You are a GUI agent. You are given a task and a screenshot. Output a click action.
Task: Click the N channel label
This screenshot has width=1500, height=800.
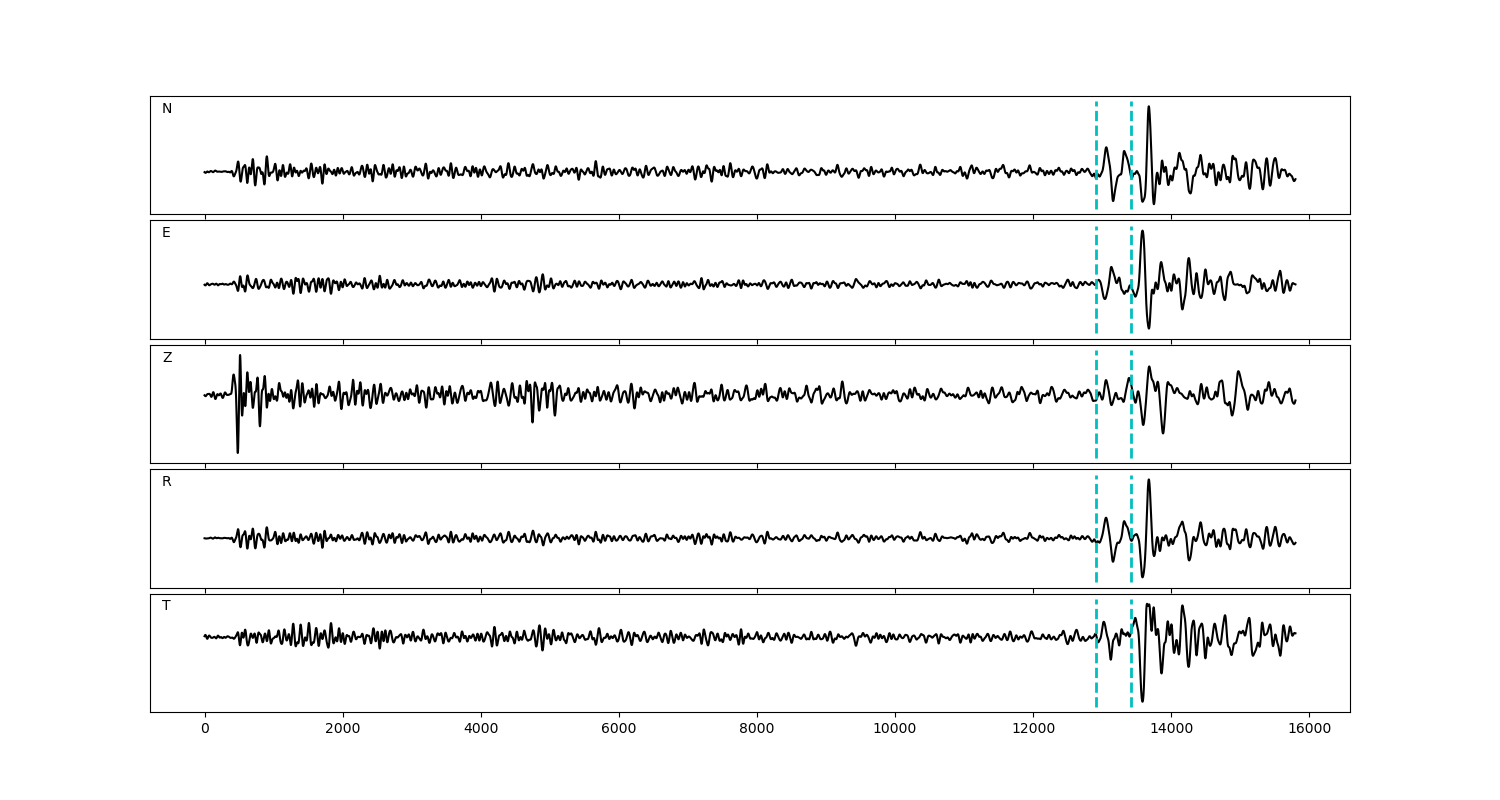pyautogui.click(x=167, y=109)
